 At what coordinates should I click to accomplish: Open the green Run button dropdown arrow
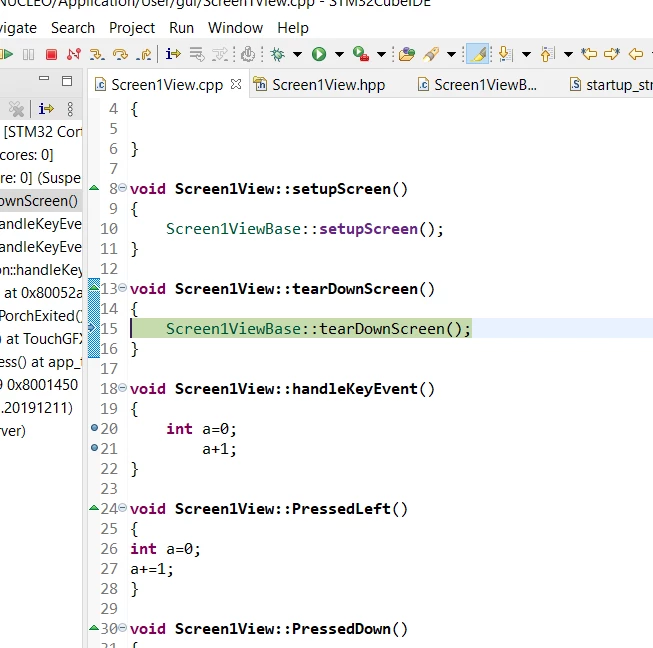(339, 55)
